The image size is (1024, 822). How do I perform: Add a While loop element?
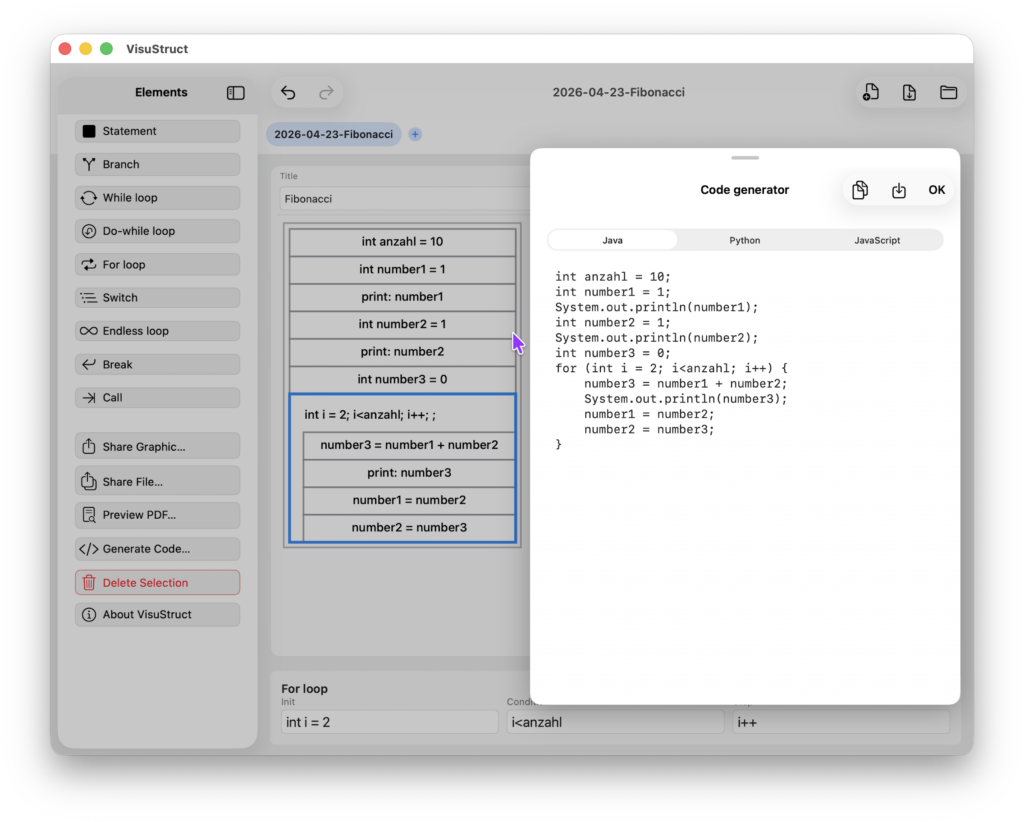157,198
